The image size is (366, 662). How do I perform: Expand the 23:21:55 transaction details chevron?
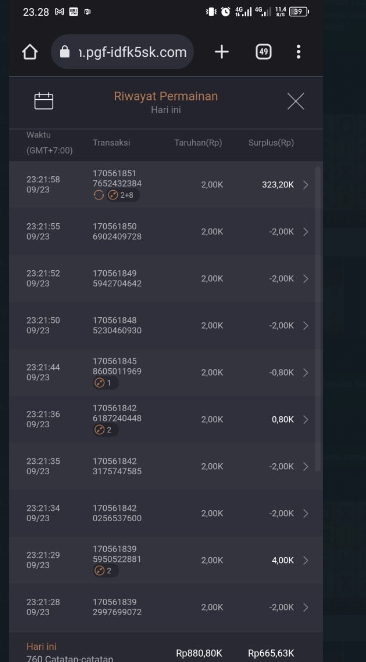click(306, 232)
